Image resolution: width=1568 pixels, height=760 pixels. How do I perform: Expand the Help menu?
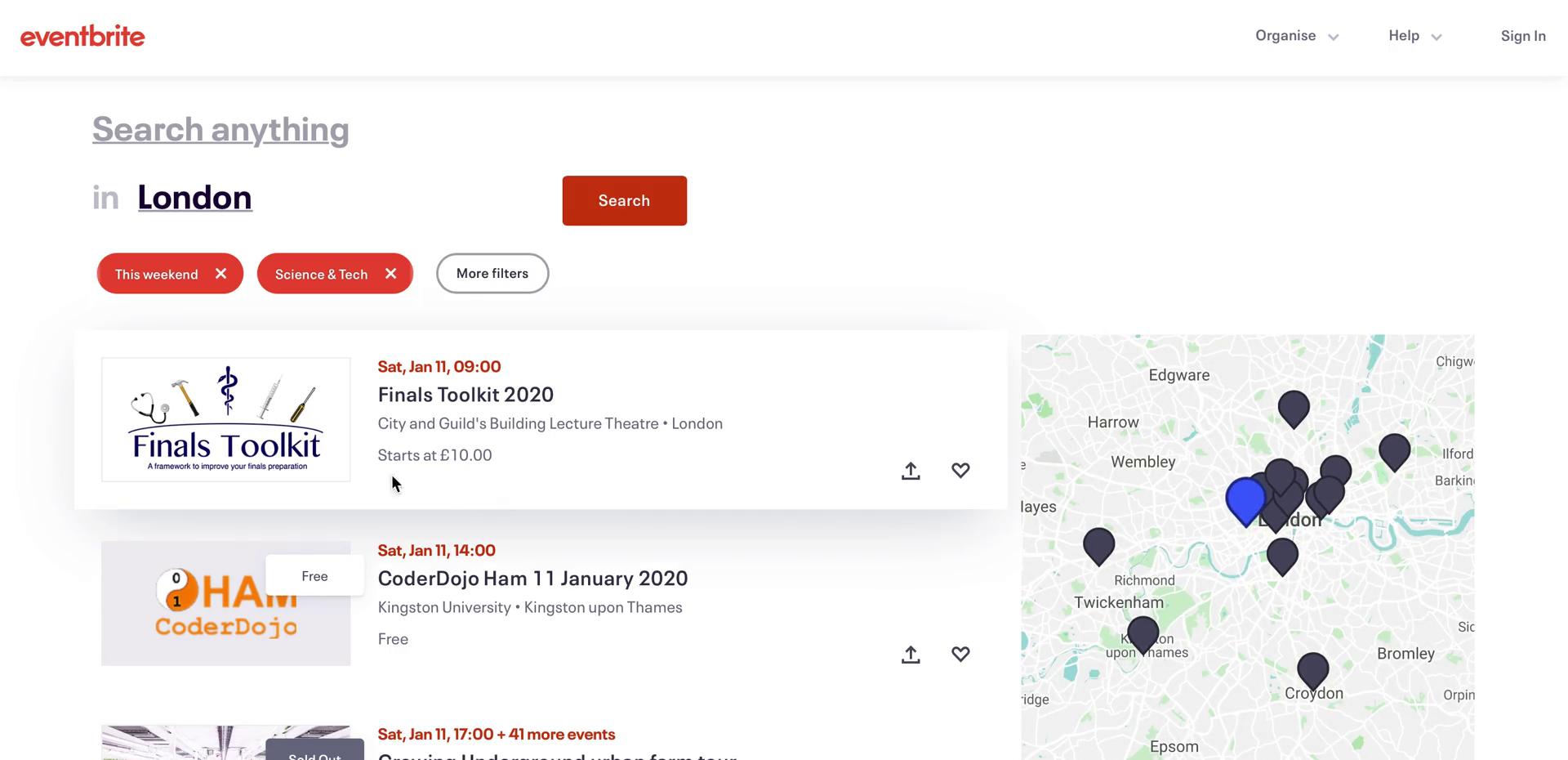(x=1415, y=36)
